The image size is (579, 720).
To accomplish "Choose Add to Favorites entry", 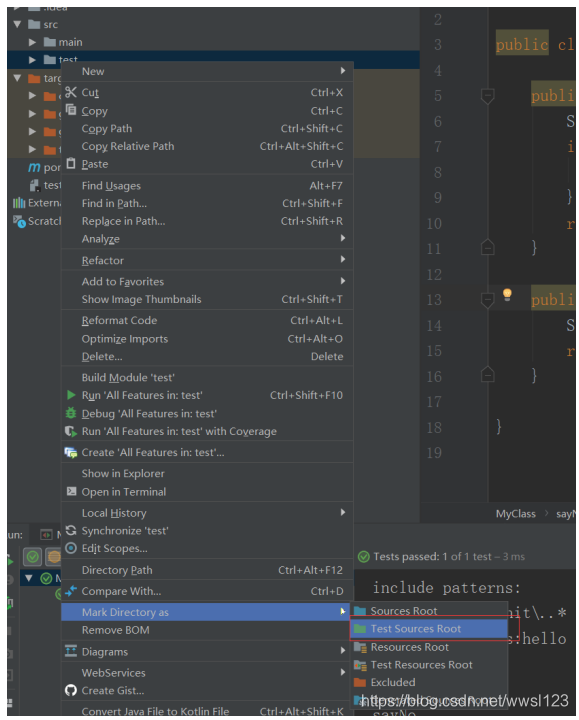I will [207, 281].
